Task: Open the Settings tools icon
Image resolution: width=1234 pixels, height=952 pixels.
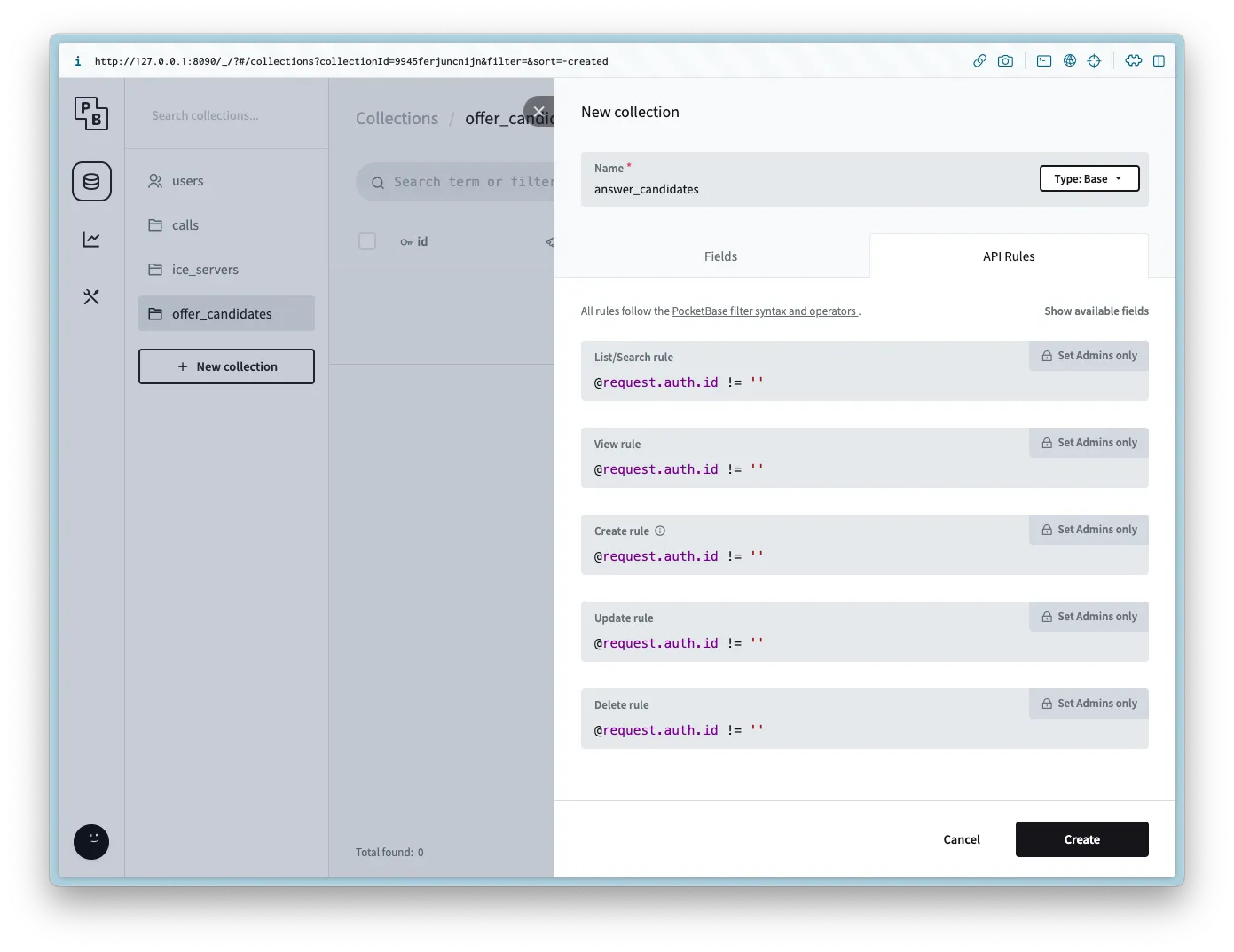Action: (x=91, y=297)
